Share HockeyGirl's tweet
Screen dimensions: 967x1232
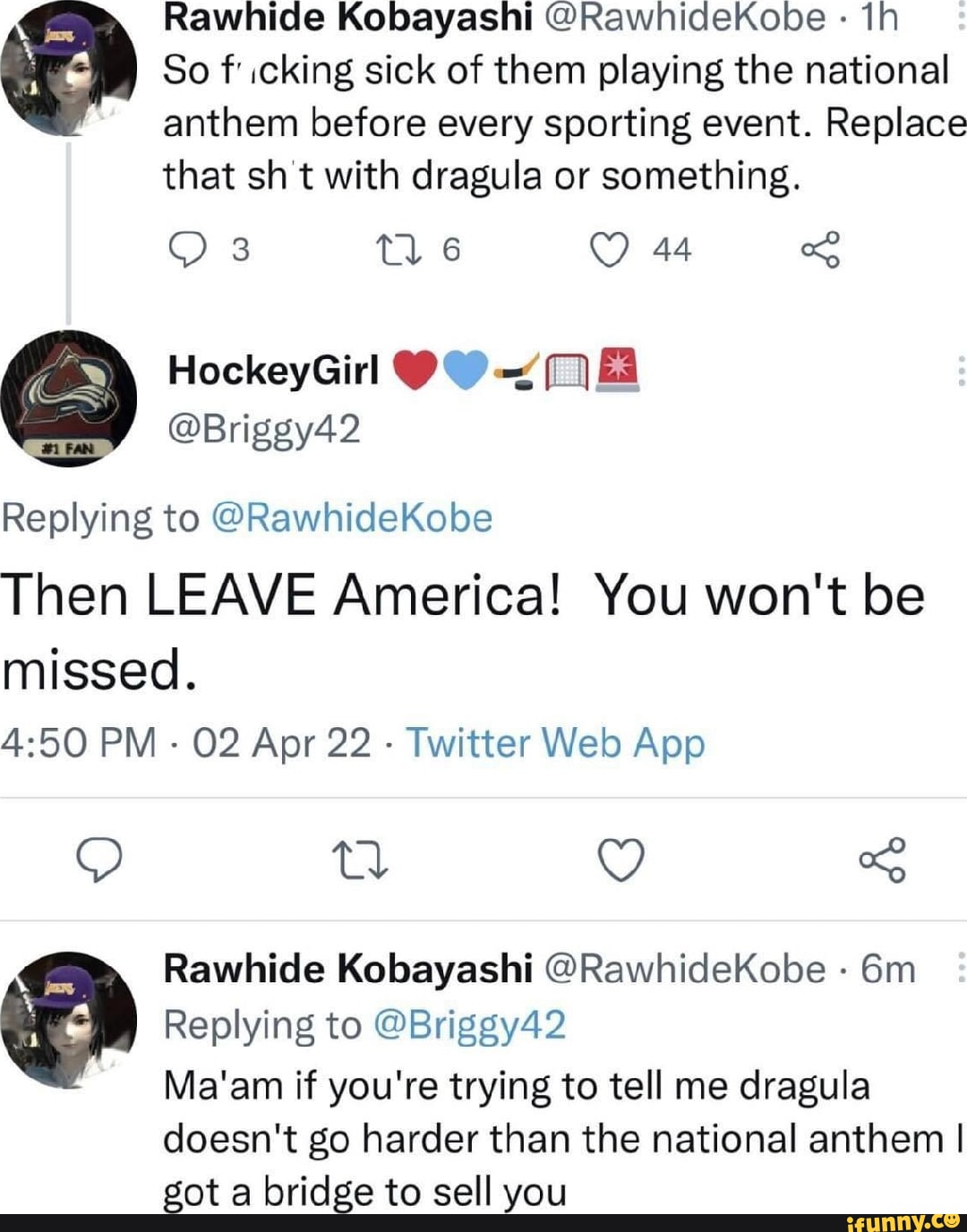[882, 860]
